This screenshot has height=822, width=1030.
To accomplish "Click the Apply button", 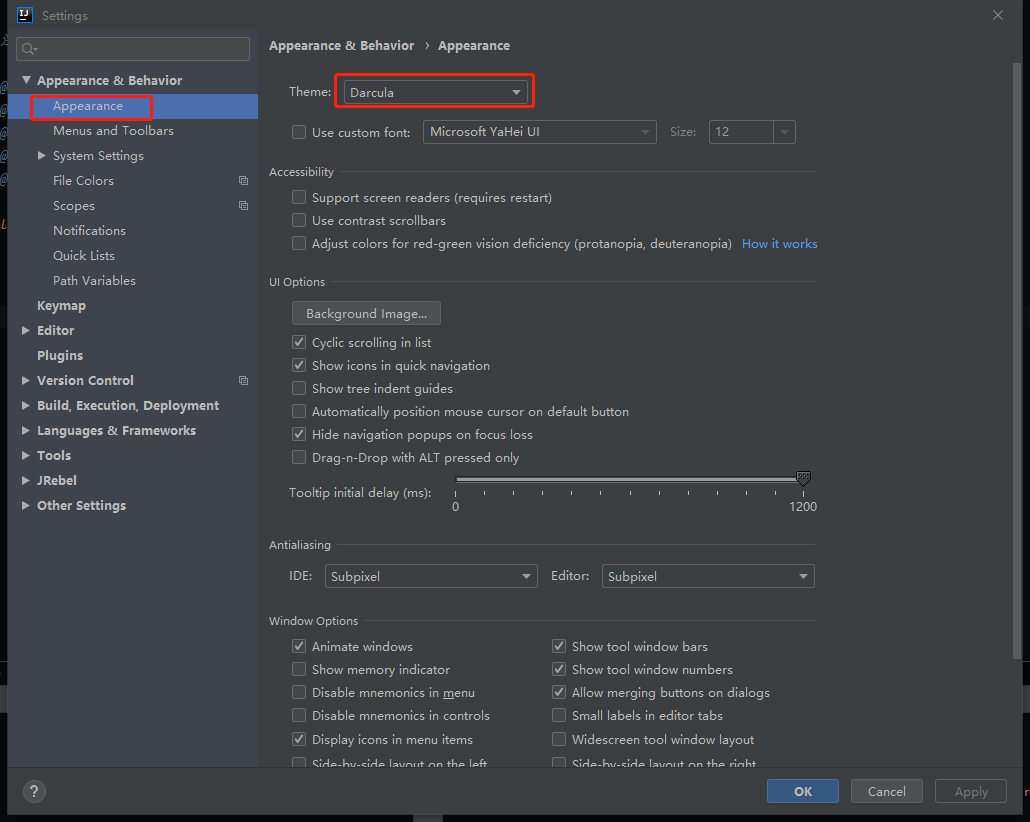I will tap(971, 791).
